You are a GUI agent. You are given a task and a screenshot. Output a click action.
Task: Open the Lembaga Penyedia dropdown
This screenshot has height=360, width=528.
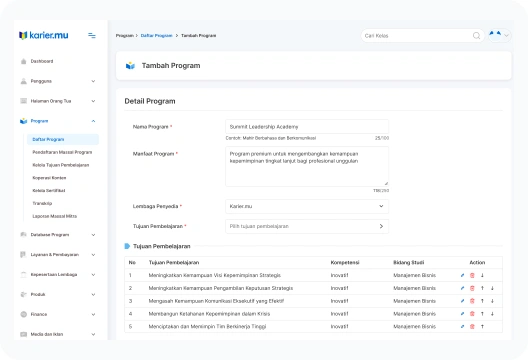click(x=307, y=206)
